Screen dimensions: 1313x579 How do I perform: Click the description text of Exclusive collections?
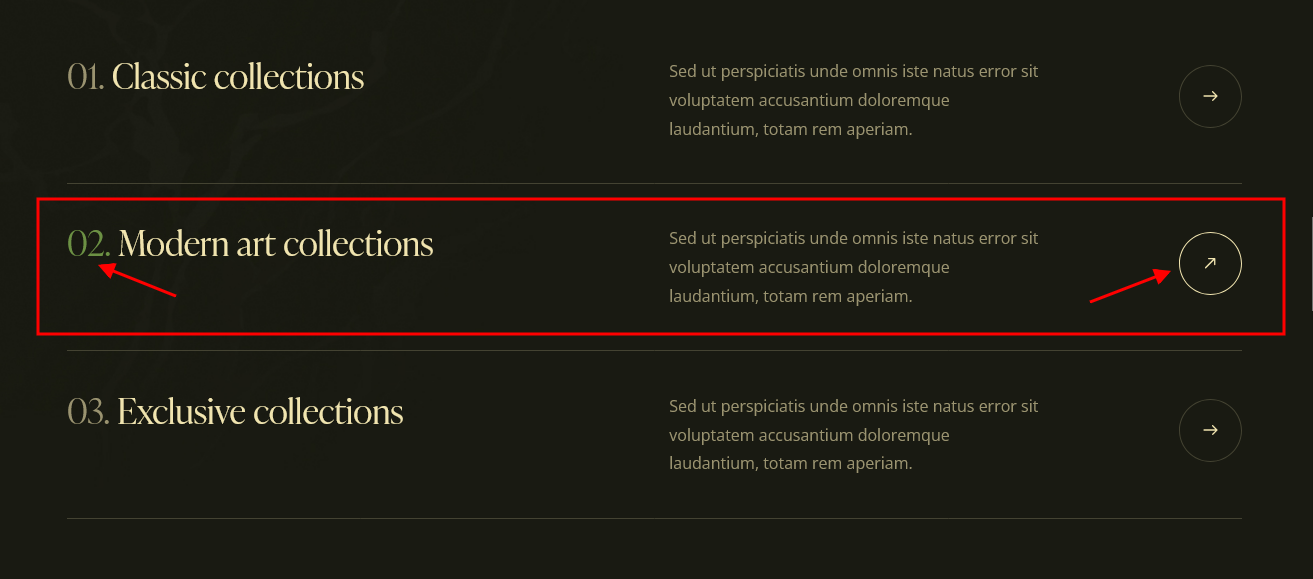click(854, 435)
